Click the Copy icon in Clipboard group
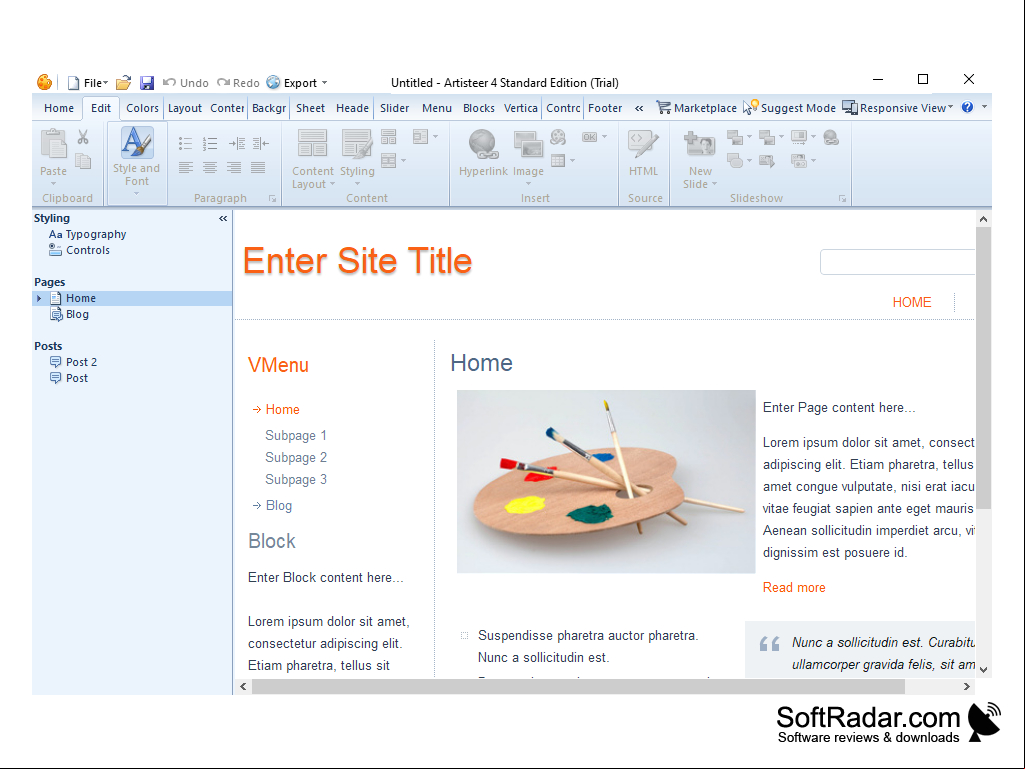 click(x=83, y=161)
